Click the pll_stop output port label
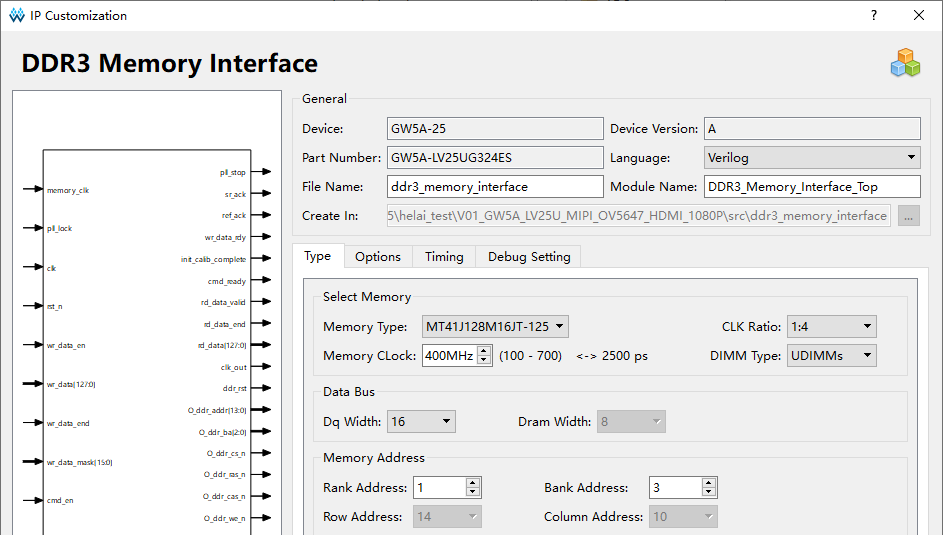The width and height of the screenshot is (943, 535). (x=233, y=173)
